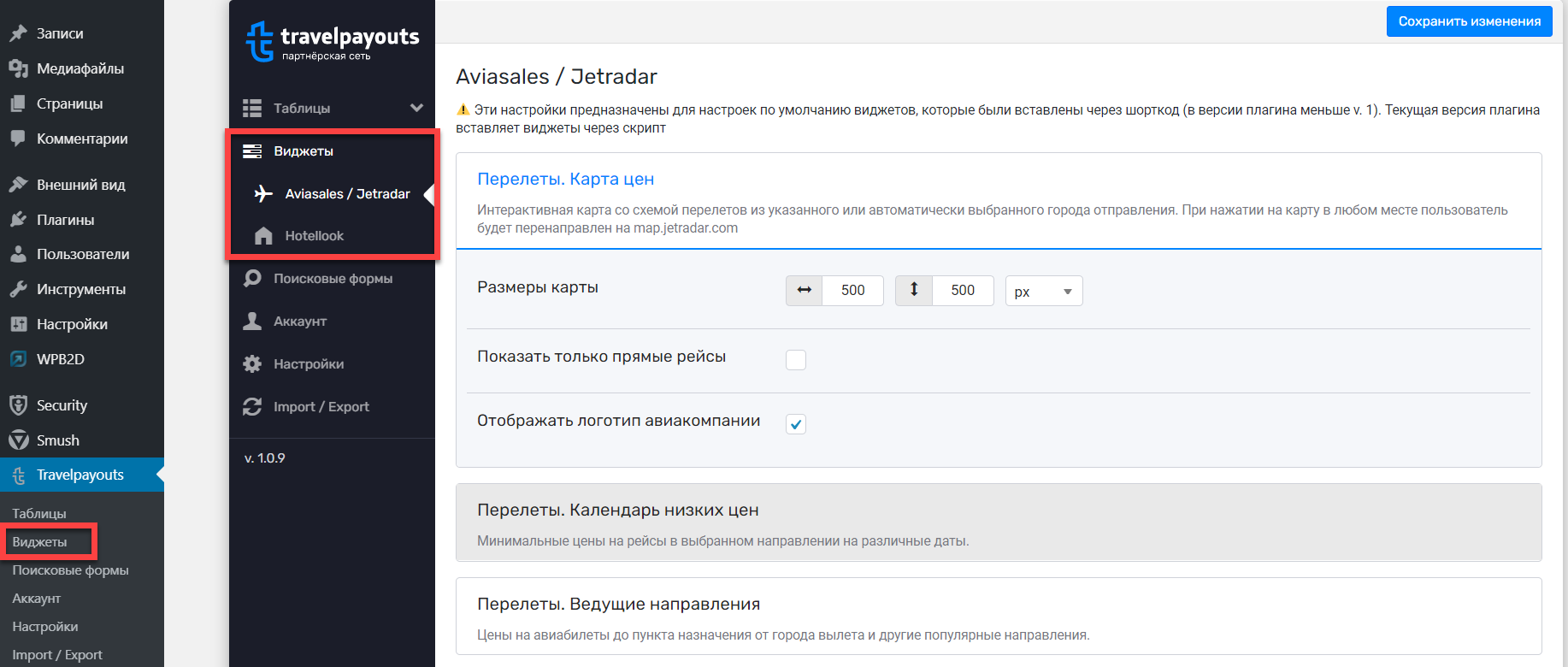Image resolution: width=1568 pixels, height=667 pixels.
Task: Click the map width arrow icon
Action: [805, 290]
